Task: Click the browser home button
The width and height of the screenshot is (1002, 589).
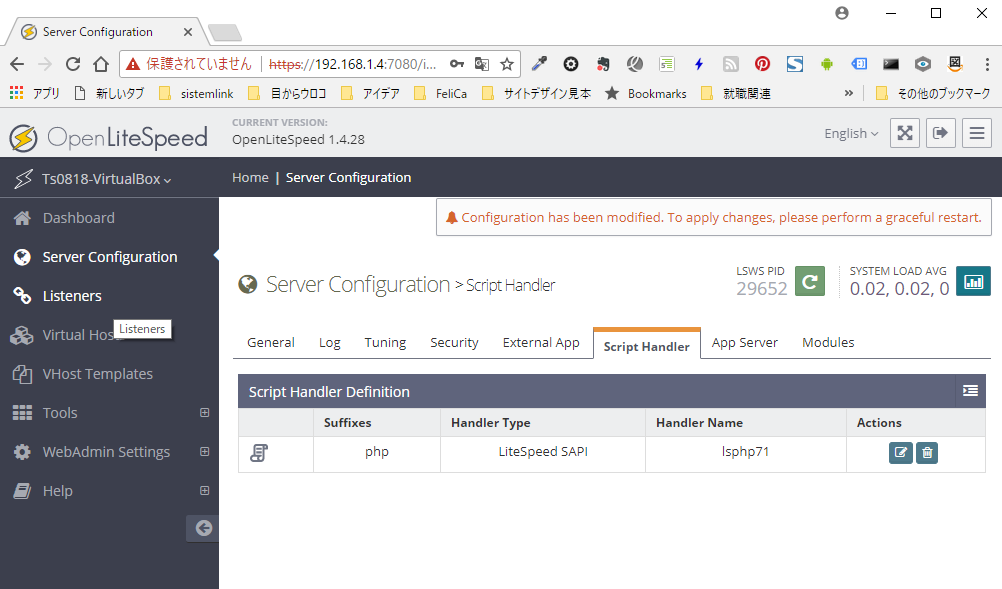Action: [101, 63]
